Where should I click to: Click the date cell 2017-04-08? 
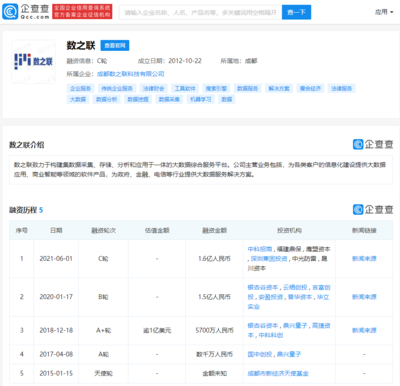point(56,354)
